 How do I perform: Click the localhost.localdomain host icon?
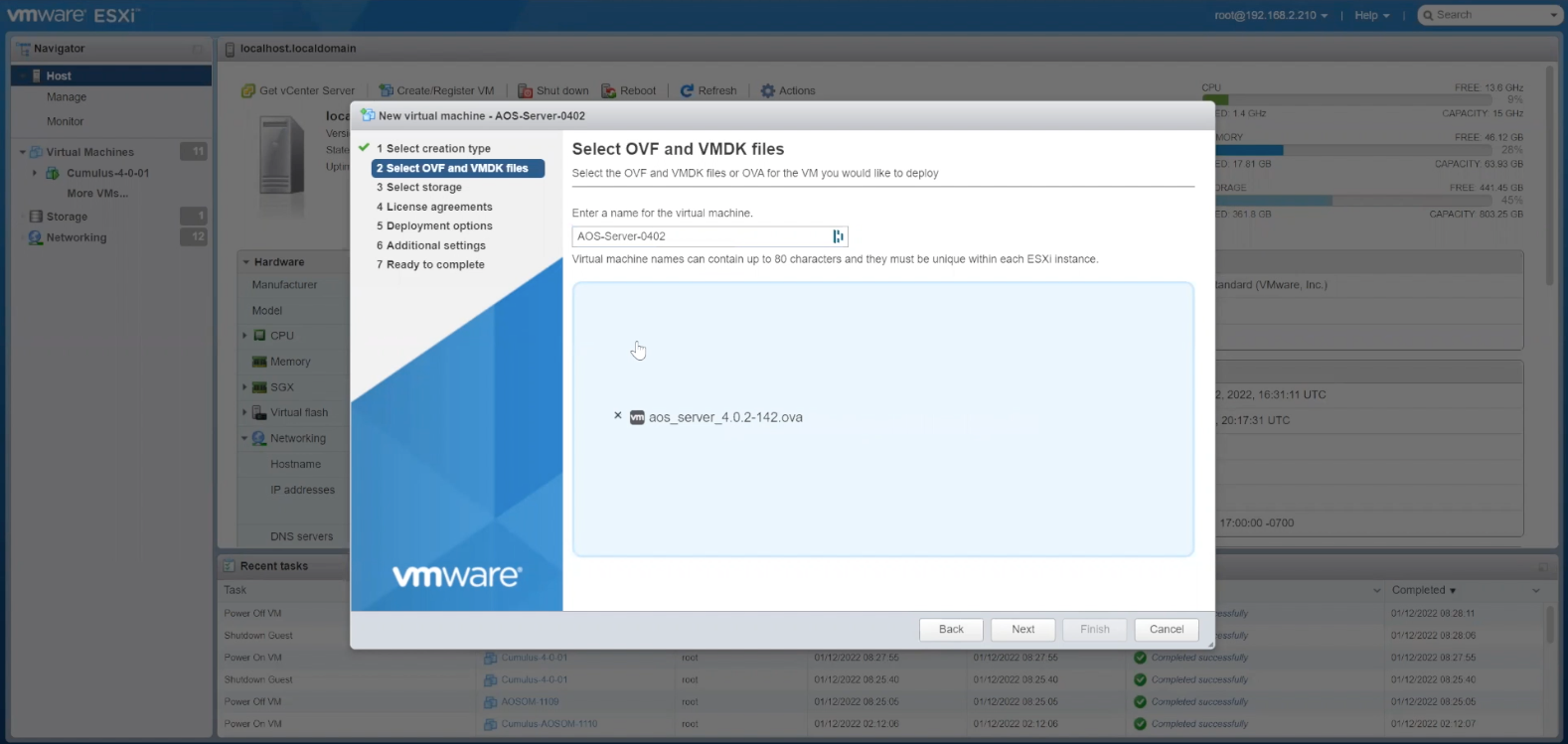point(231,49)
